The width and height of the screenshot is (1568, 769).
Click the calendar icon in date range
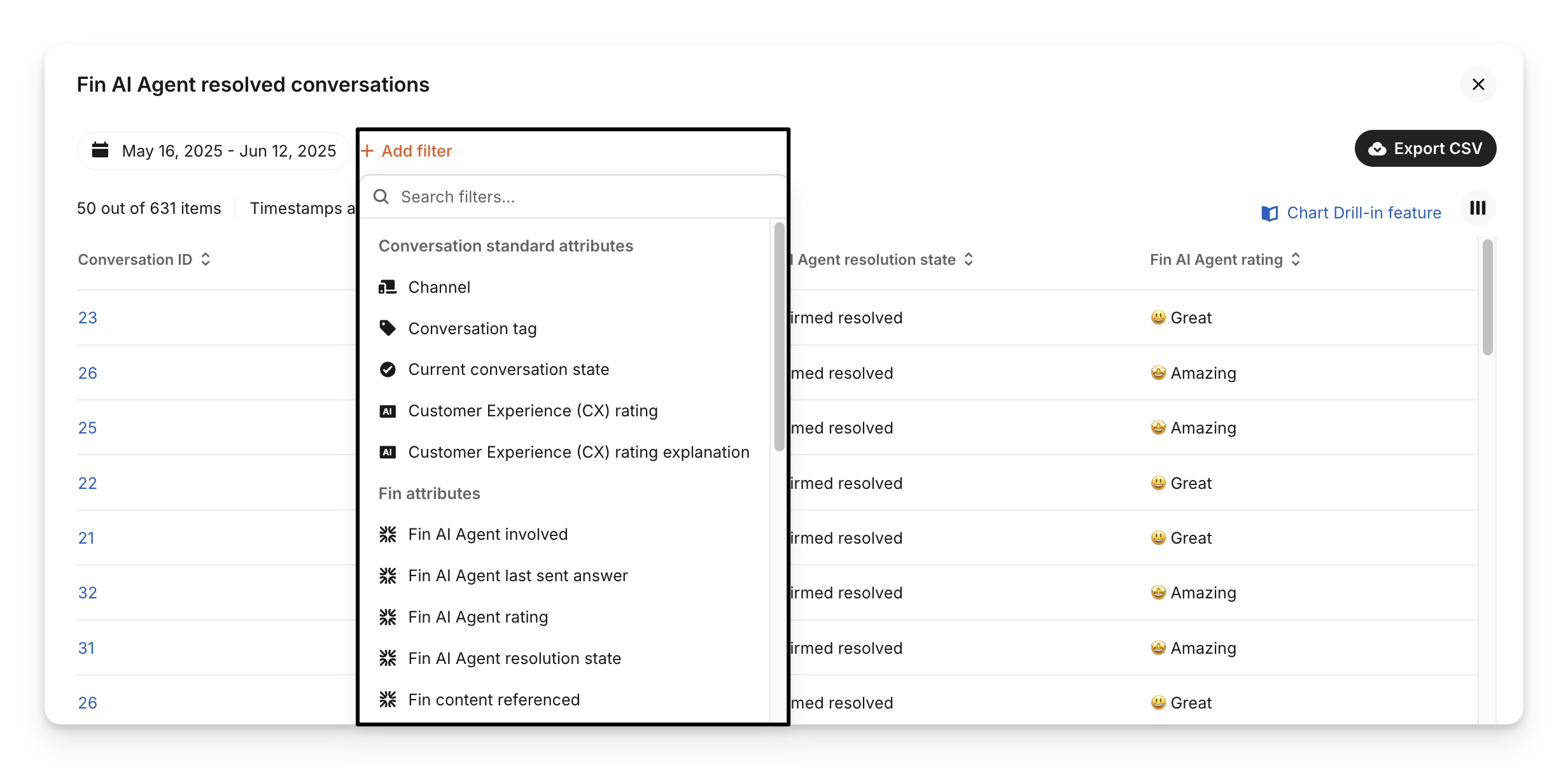coord(101,150)
